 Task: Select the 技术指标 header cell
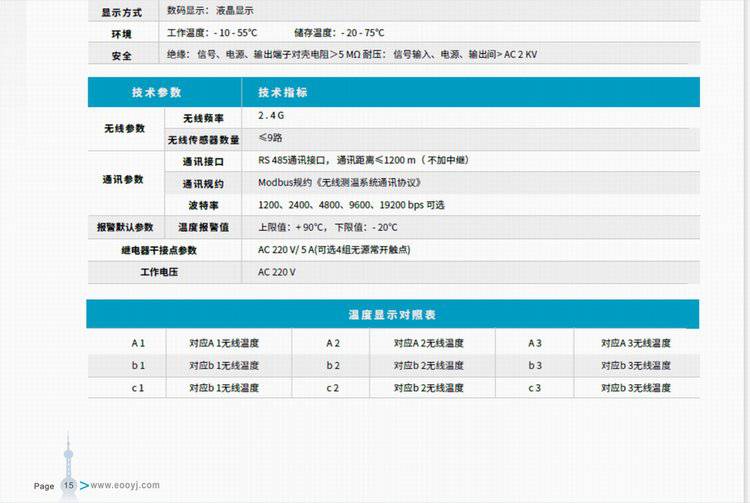coord(471,92)
